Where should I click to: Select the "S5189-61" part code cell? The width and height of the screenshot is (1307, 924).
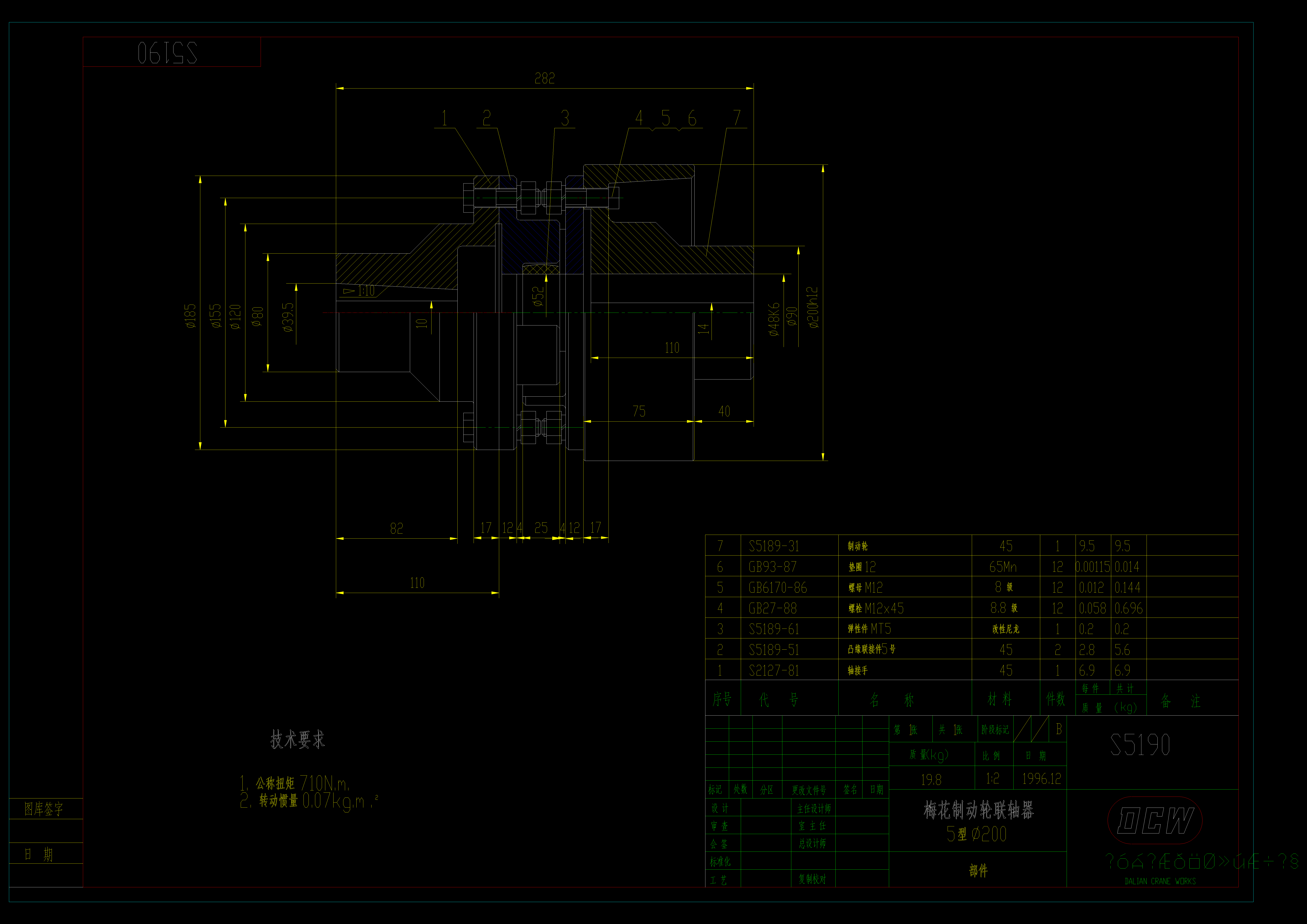(774, 629)
